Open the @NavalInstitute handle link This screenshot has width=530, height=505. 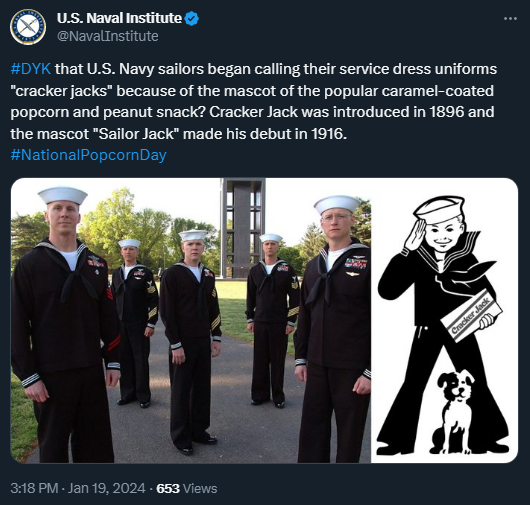coord(107,36)
